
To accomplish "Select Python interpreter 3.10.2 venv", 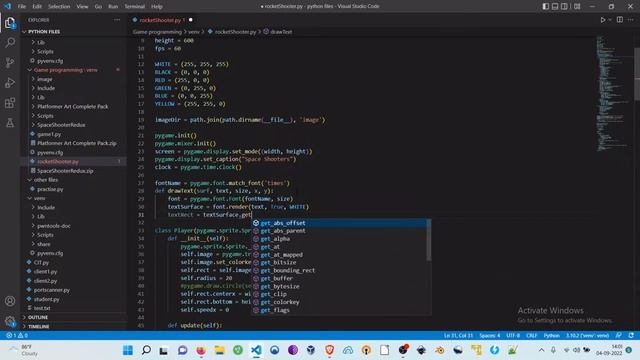I will point(587,335).
